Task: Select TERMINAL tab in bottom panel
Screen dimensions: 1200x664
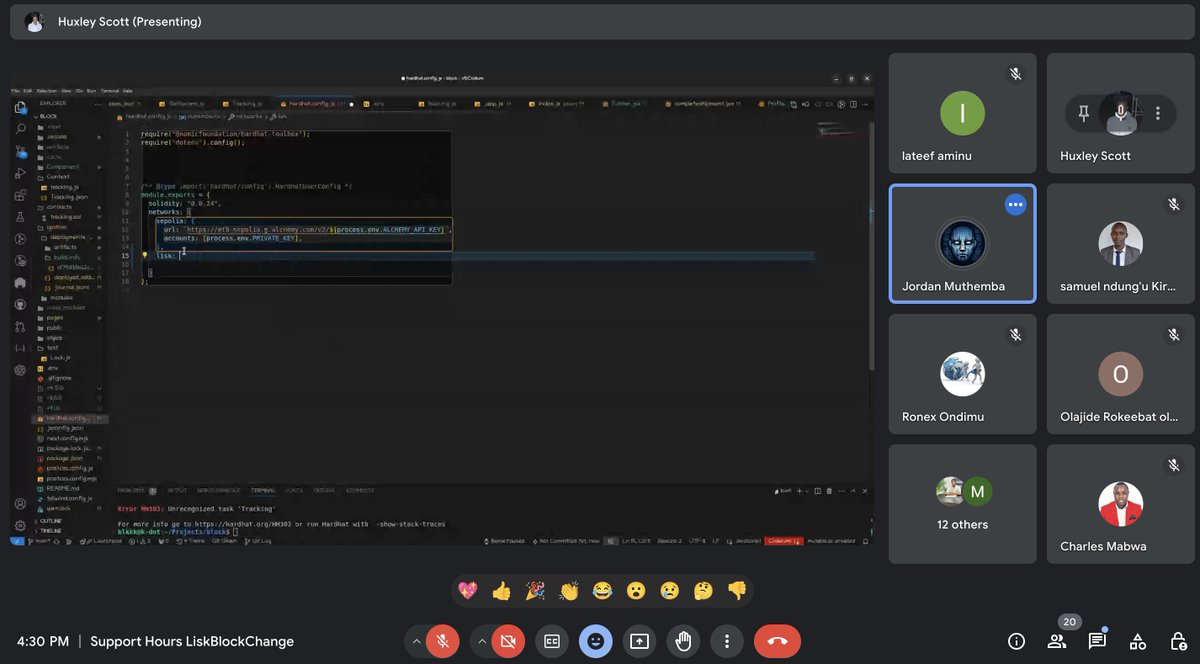Action: (x=263, y=490)
